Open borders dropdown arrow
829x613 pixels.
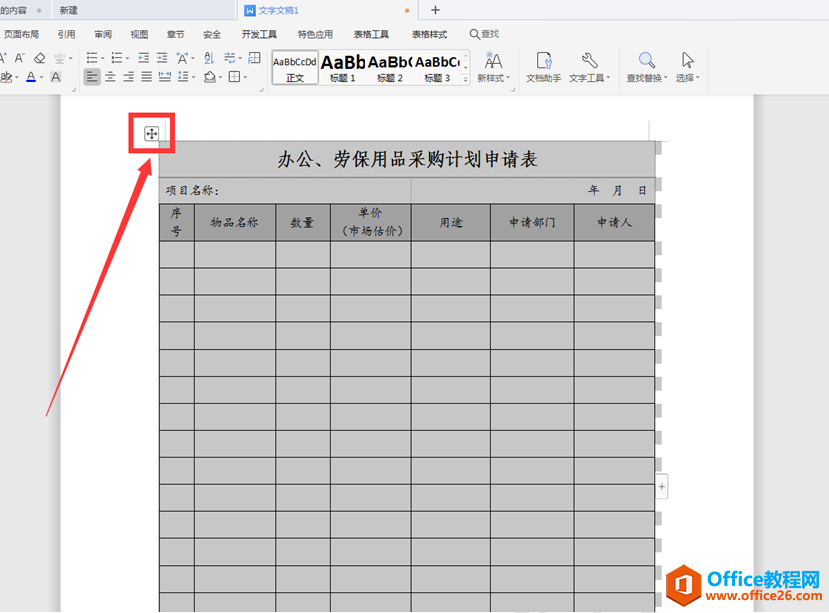tap(245, 77)
